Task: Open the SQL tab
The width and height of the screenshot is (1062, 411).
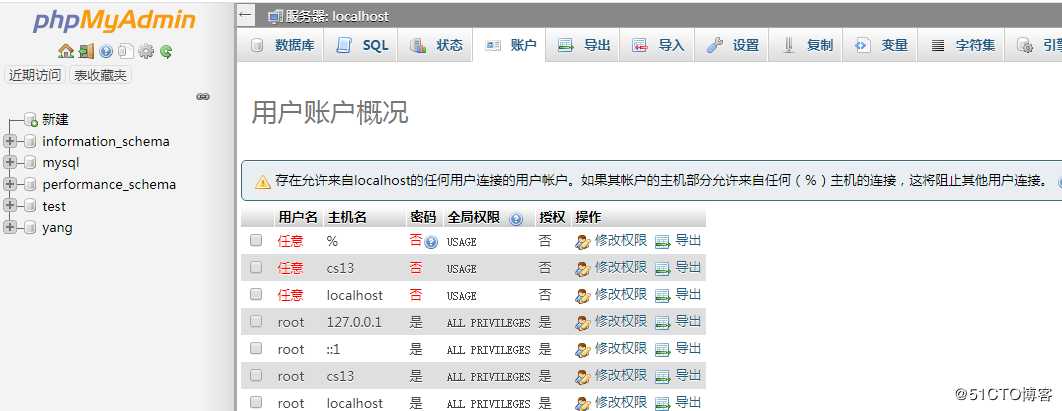Action: [362, 45]
